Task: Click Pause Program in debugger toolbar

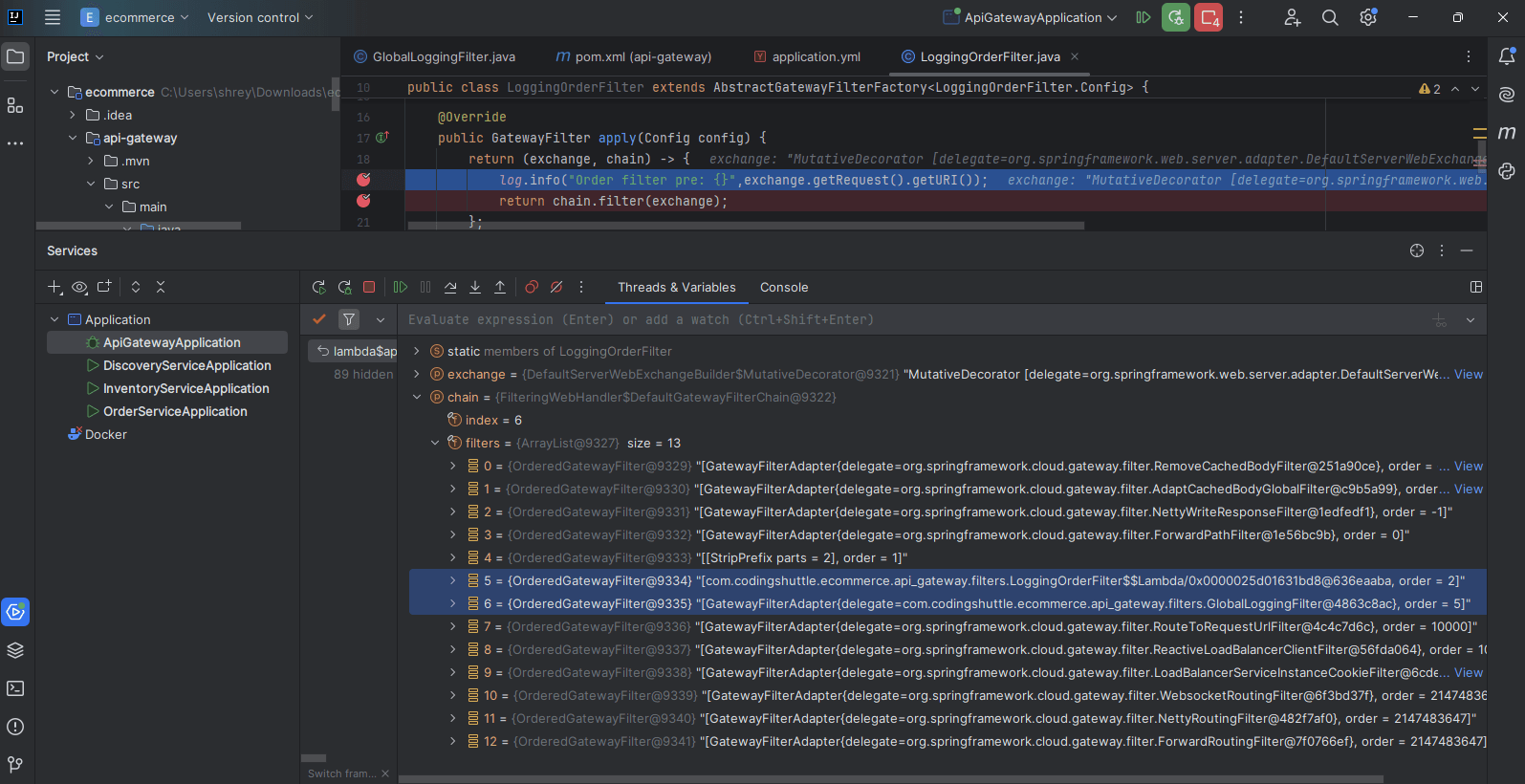Action: (425, 287)
